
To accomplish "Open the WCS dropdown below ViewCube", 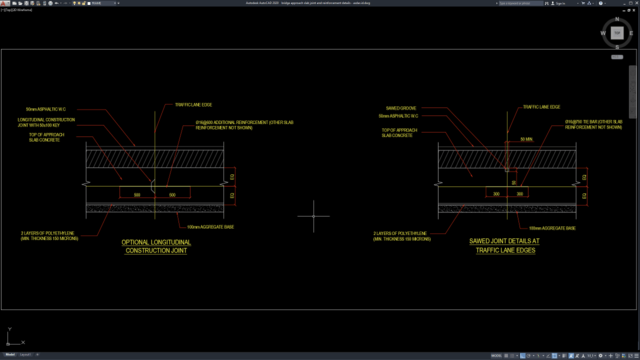I will 617,57.
